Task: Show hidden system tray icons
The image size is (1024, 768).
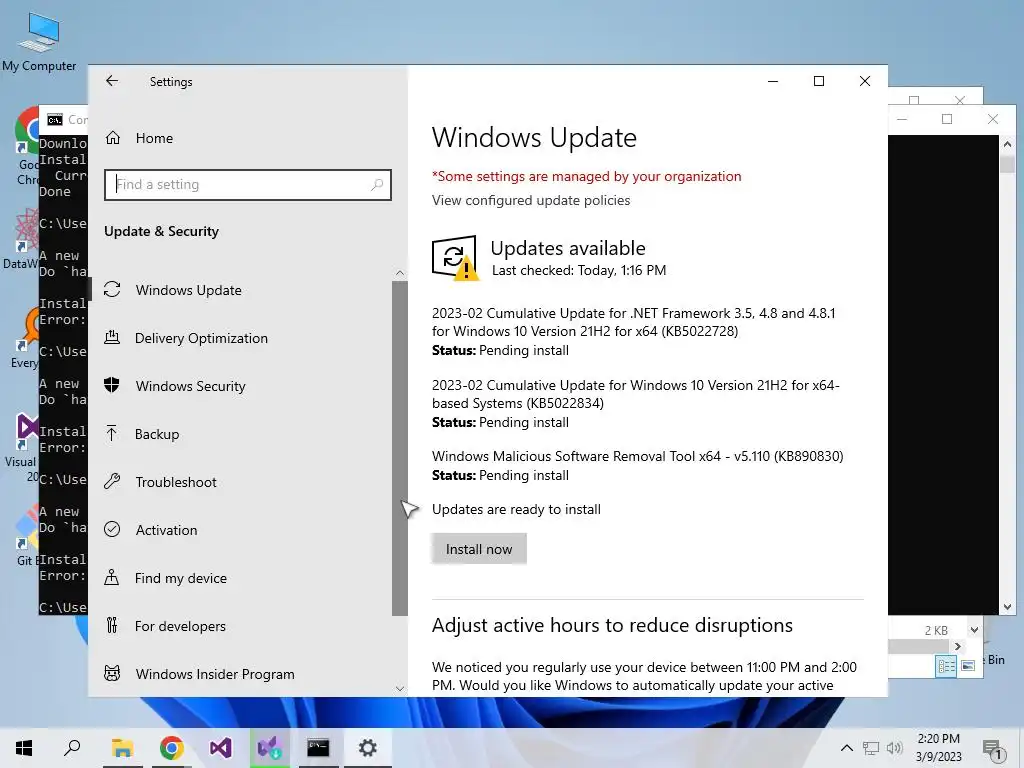Action: tap(846, 748)
